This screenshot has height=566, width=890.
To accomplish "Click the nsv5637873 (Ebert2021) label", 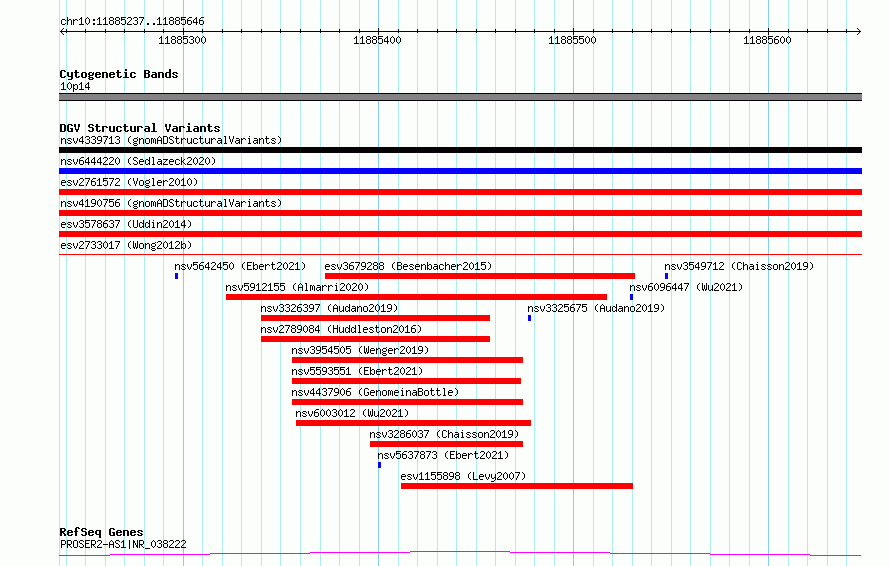I will click(443, 455).
